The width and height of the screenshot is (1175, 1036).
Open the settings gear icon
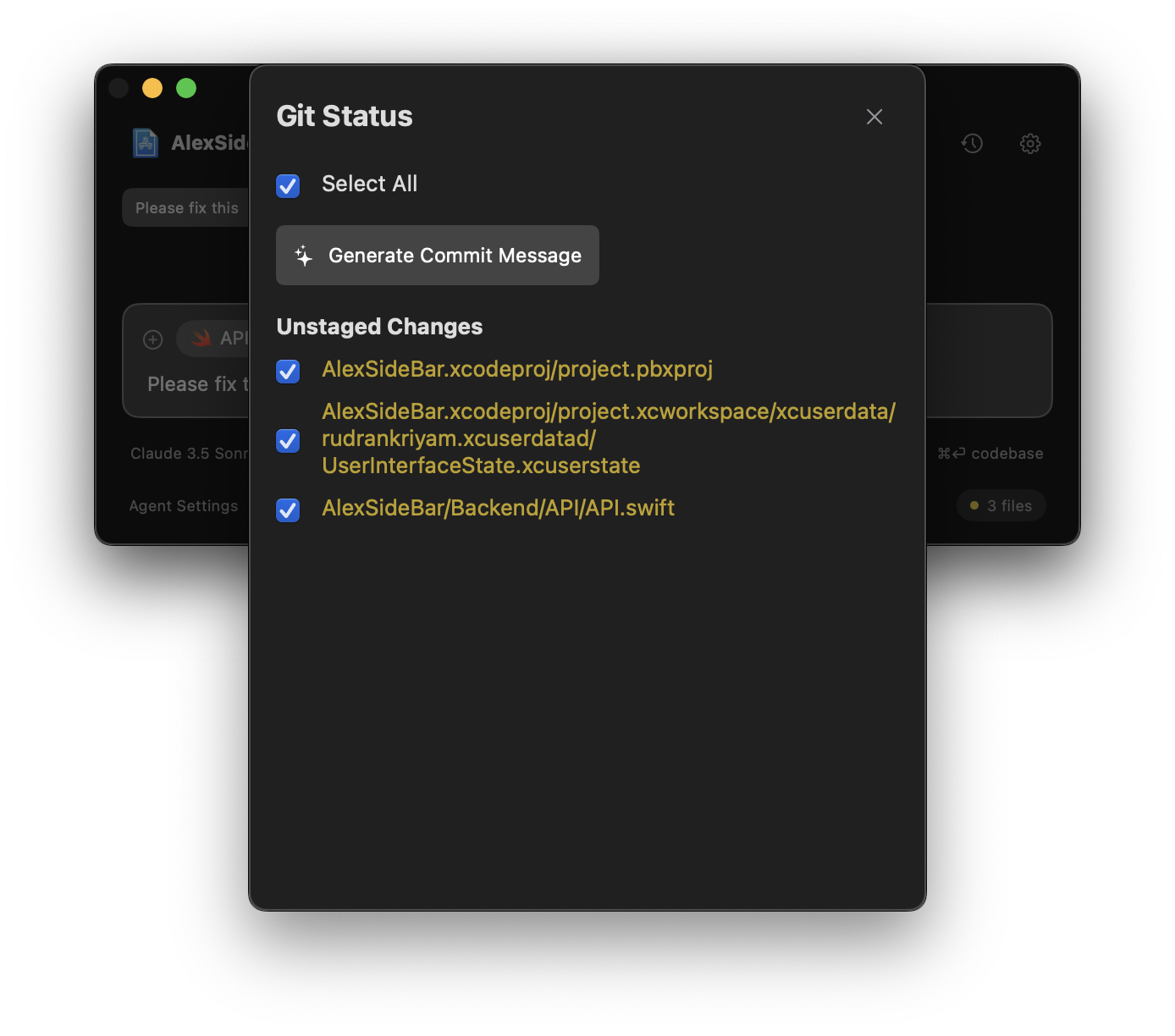pyautogui.click(x=1030, y=143)
